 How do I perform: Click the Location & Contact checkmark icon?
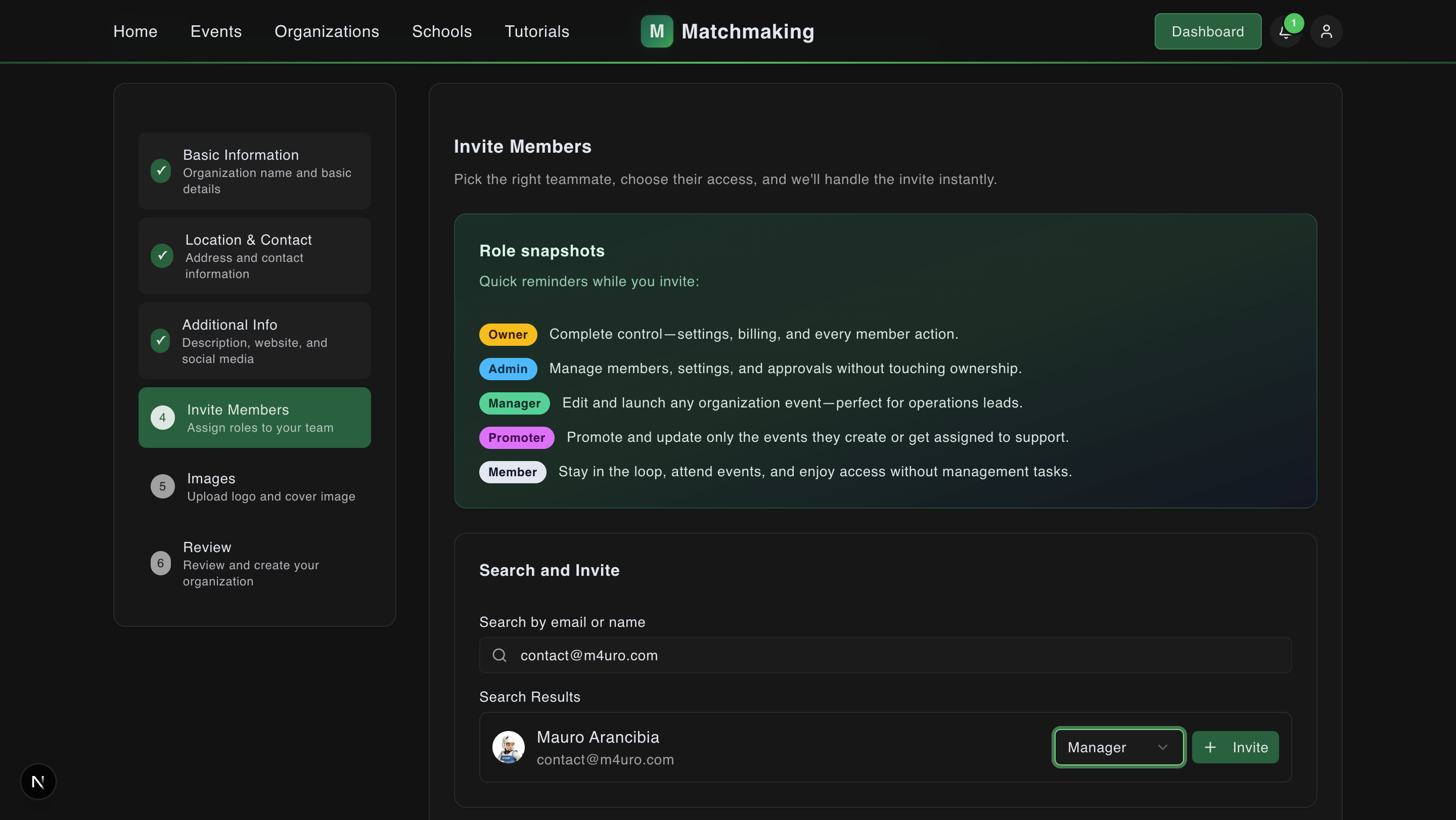162,255
